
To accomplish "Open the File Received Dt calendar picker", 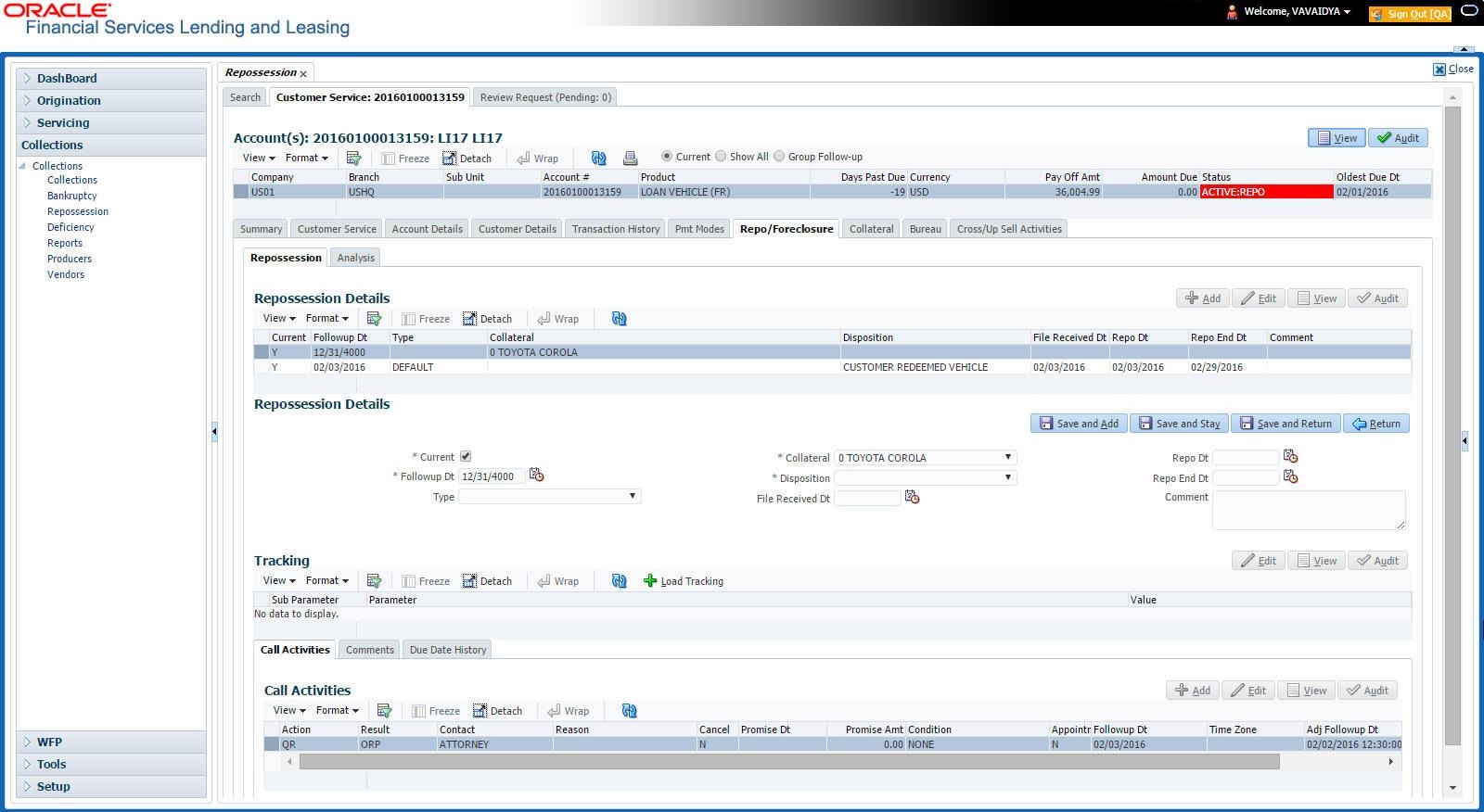I will pos(912,497).
